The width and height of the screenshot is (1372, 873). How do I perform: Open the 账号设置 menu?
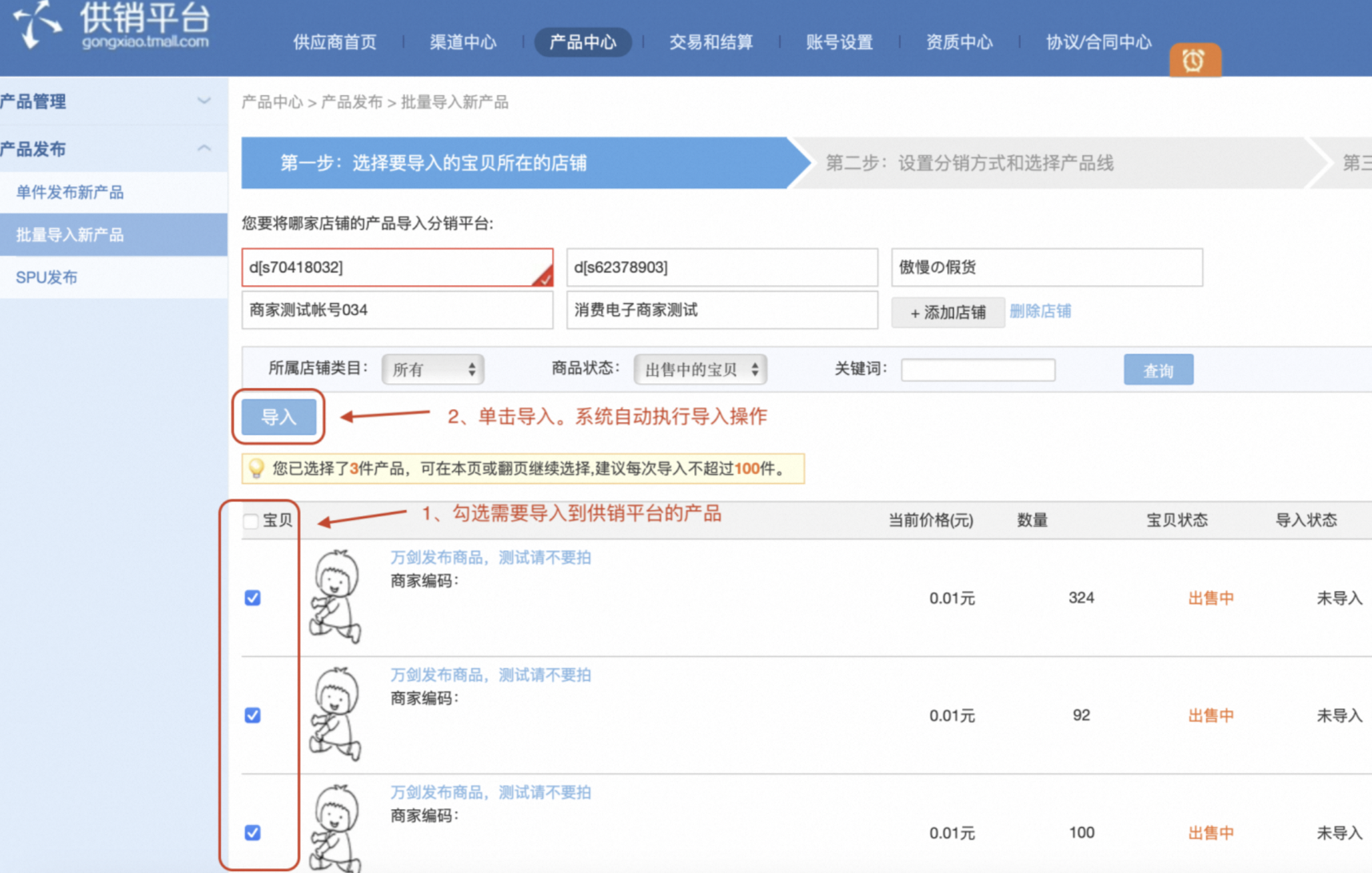839,42
